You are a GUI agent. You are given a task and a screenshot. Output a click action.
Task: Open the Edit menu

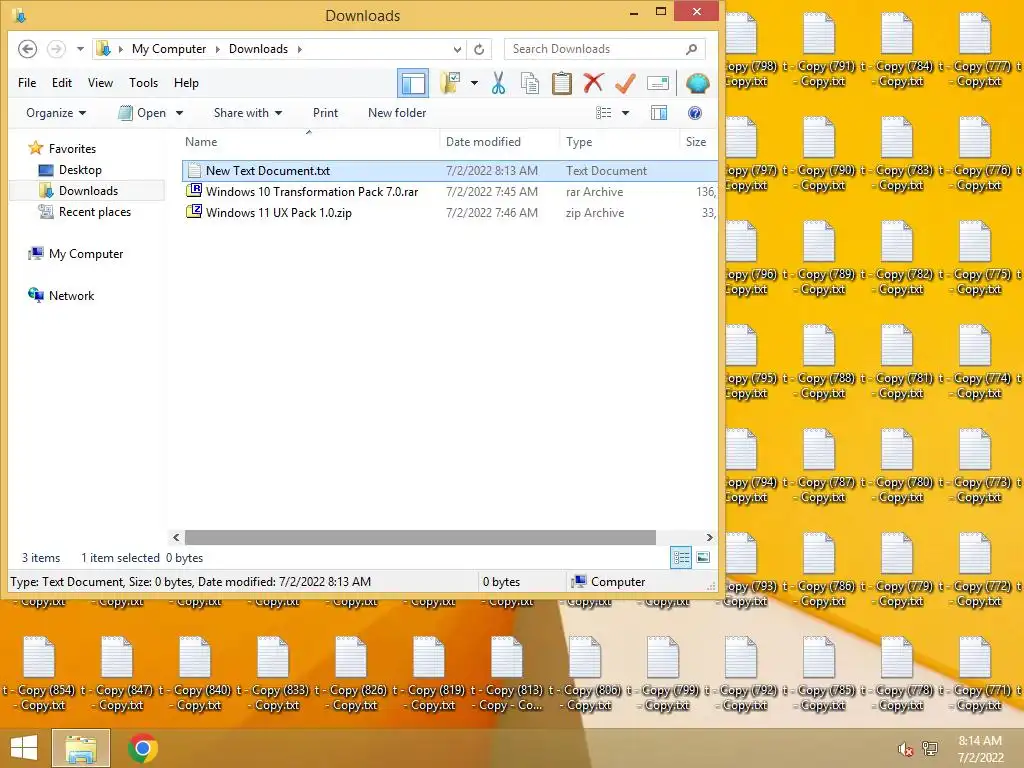62,83
